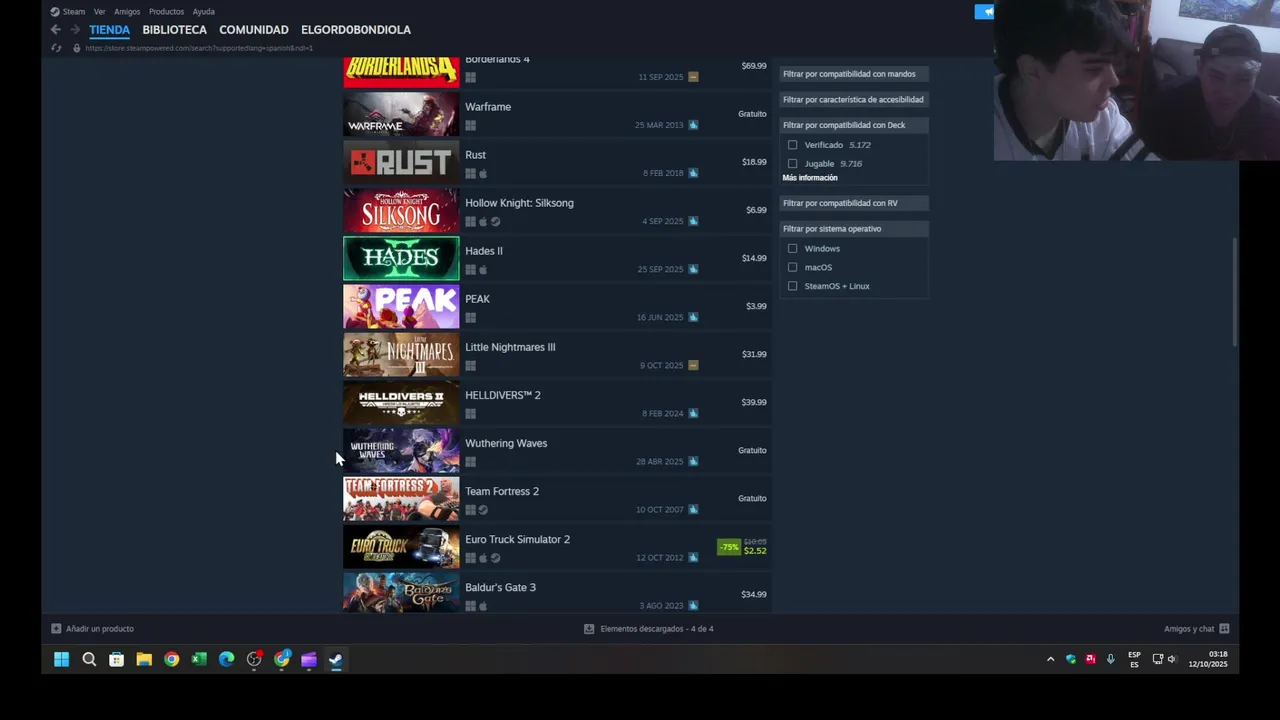Click the -75% discount badge
Viewport: 1280px width, 720px height.
(729, 547)
